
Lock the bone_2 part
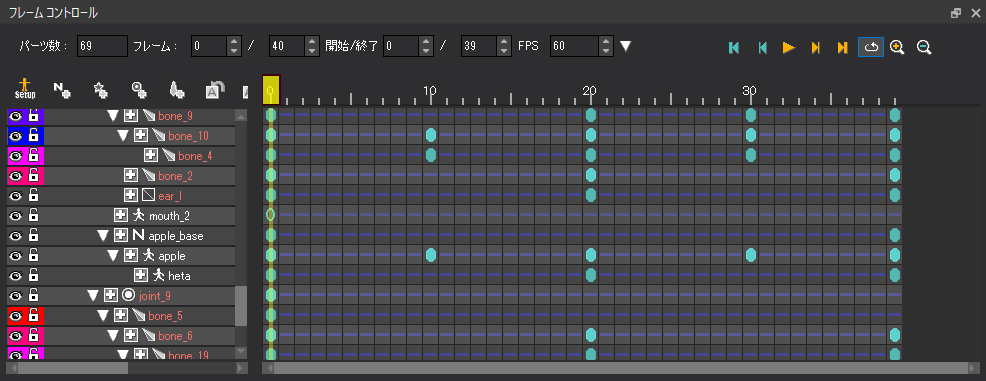pyautogui.click(x=34, y=175)
